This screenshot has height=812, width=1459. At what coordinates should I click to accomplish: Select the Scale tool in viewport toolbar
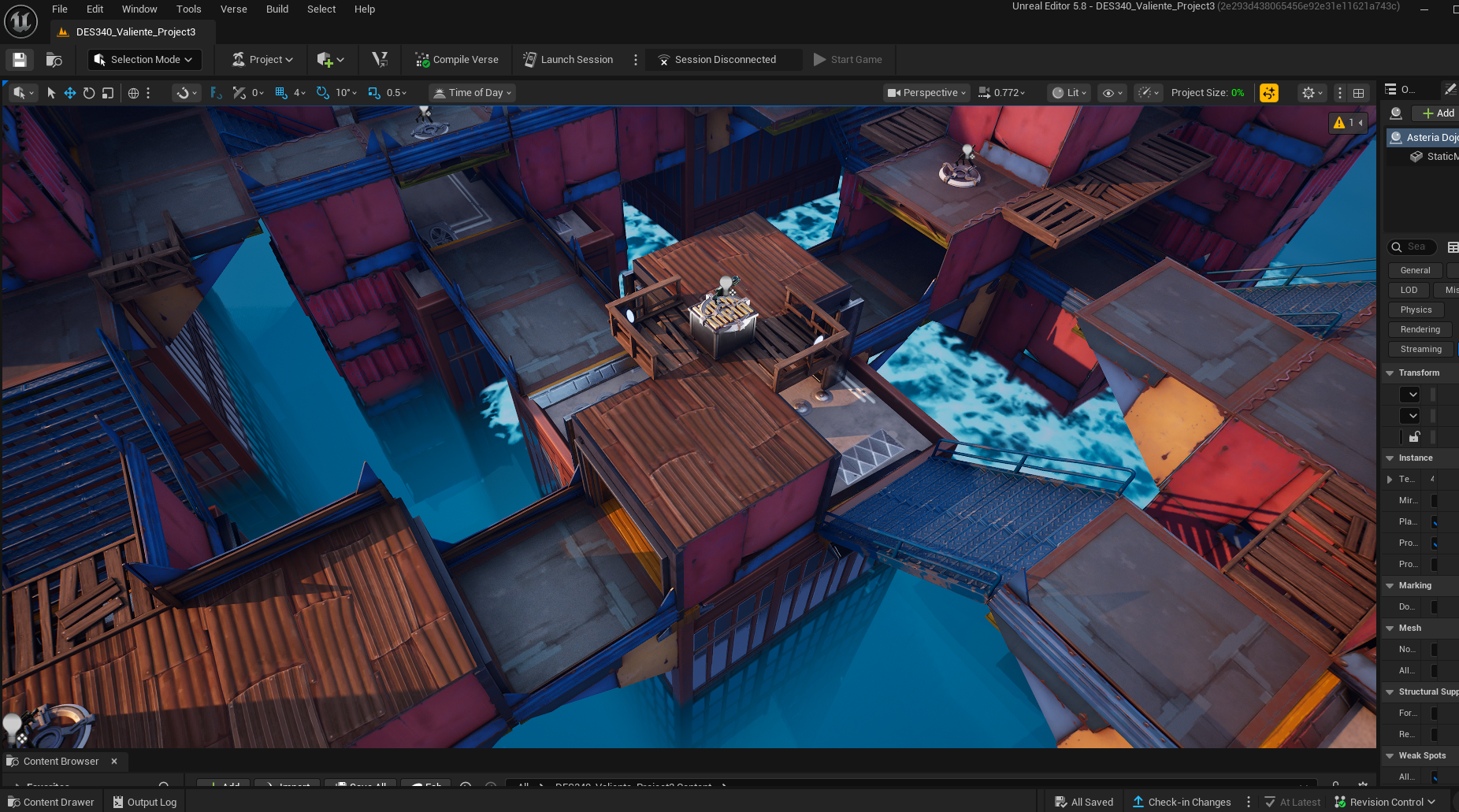pyautogui.click(x=108, y=93)
